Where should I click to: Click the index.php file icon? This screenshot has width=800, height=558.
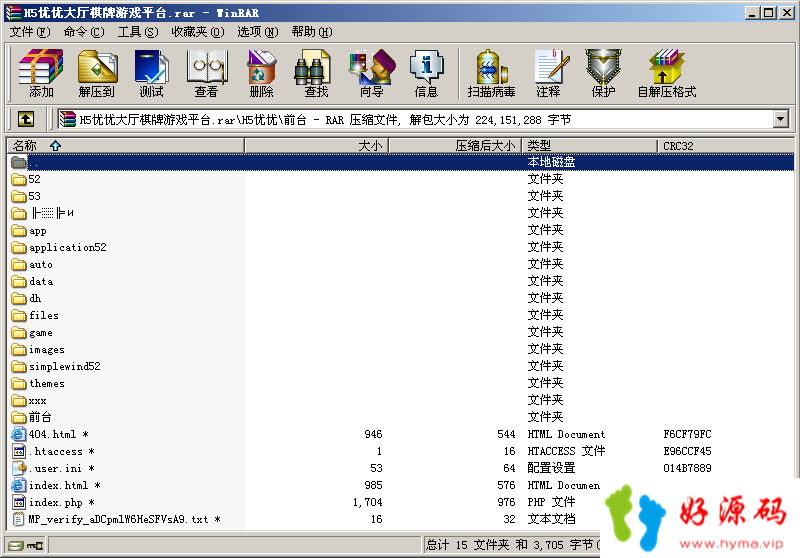(18, 502)
